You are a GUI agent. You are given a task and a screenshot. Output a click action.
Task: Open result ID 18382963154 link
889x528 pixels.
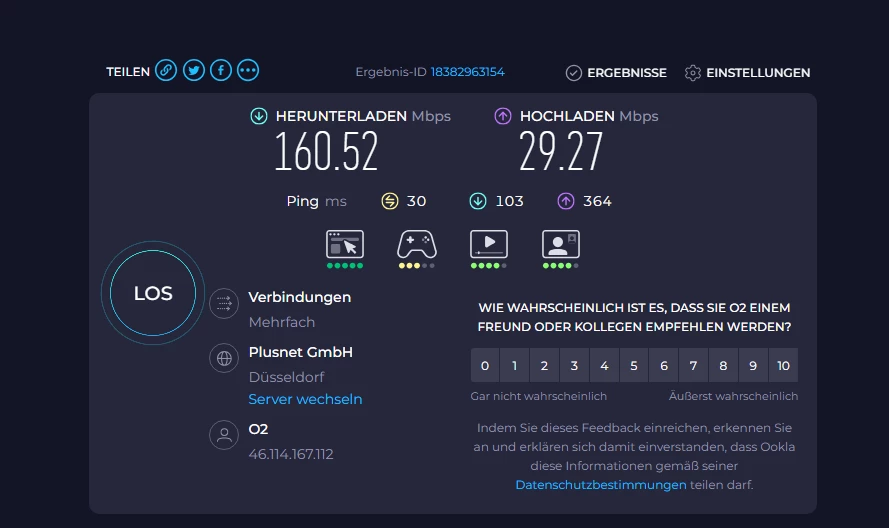(x=467, y=72)
